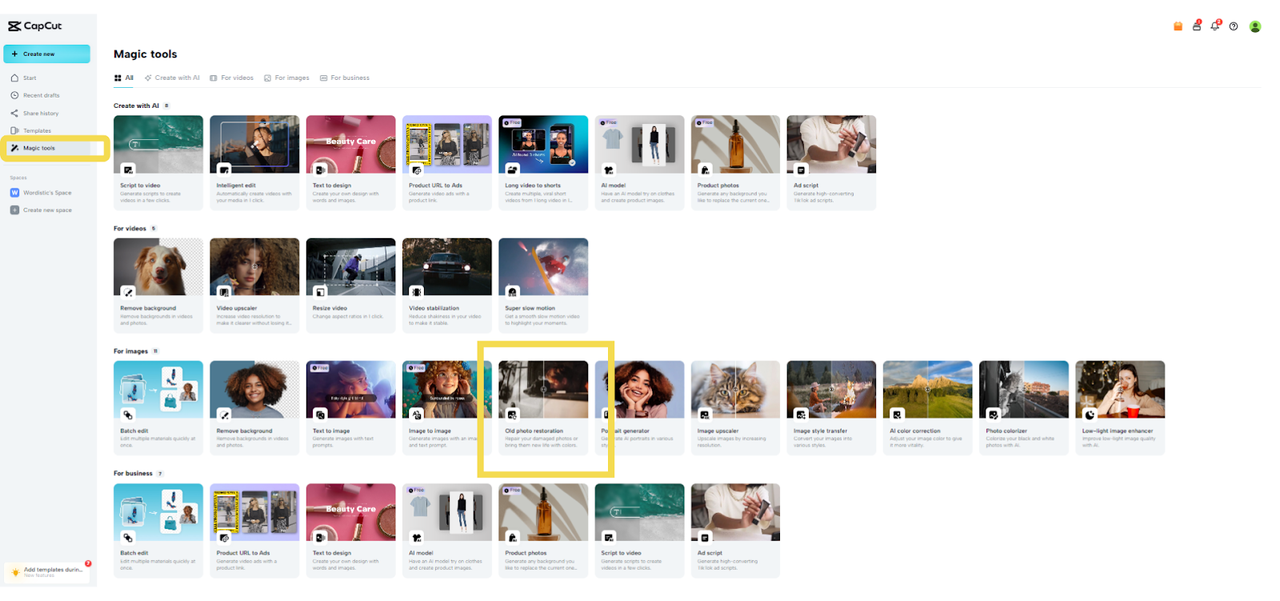The height and width of the screenshot is (601, 1280).
Task: Click Text to design icon under Create with AI
Action: tap(320, 170)
